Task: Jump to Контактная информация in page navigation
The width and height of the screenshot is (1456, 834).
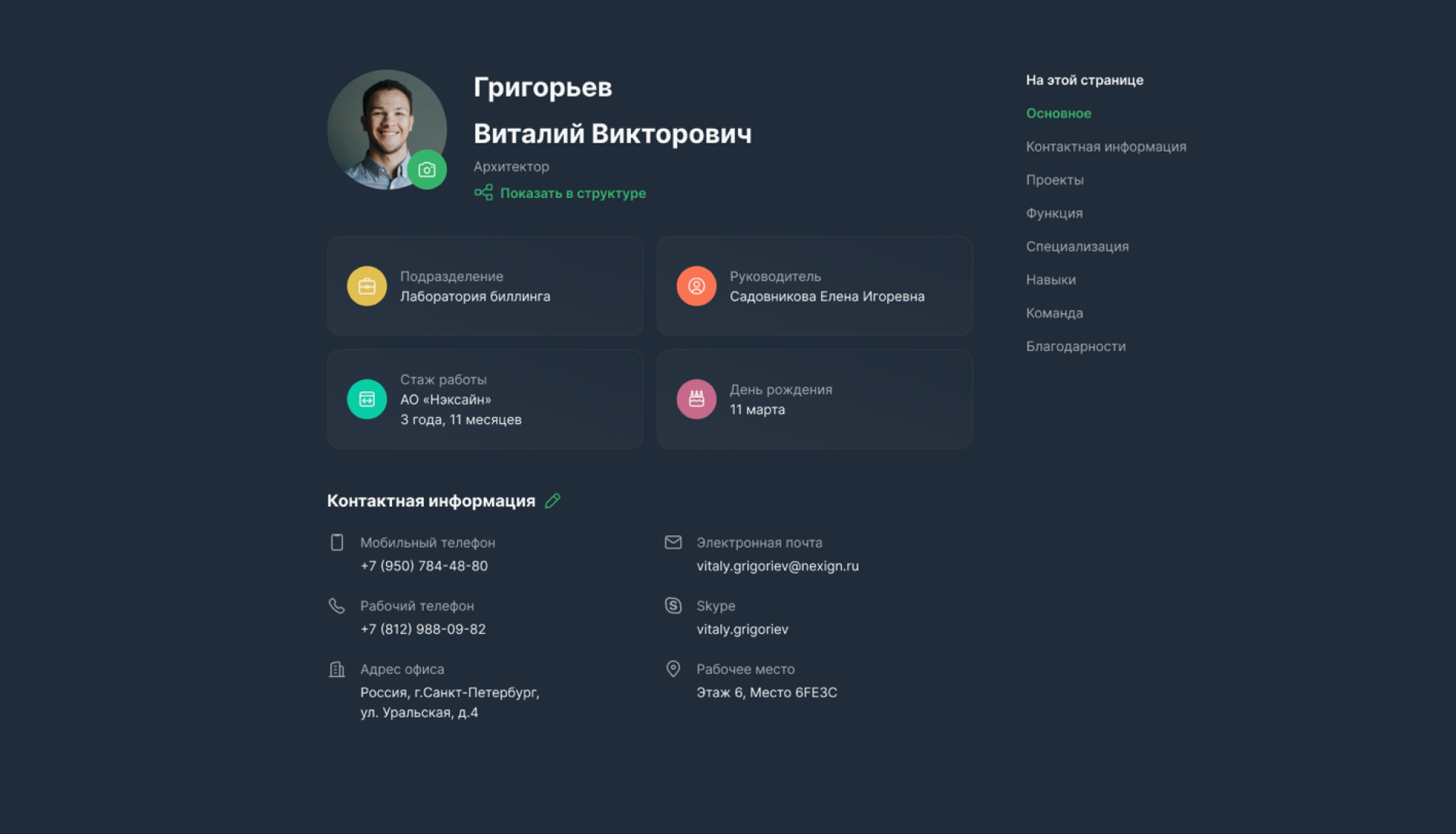Action: coord(1106,146)
